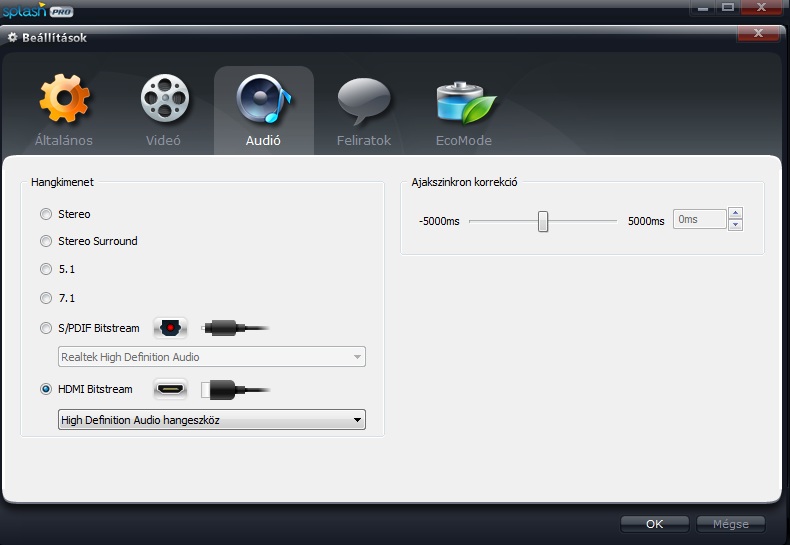Confirm settings with OK button
Viewport: 790px width, 545px height.
(x=654, y=524)
